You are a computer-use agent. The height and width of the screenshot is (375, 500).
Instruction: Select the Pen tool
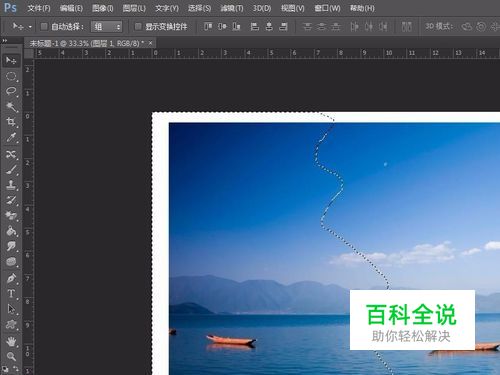(x=11, y=278)
